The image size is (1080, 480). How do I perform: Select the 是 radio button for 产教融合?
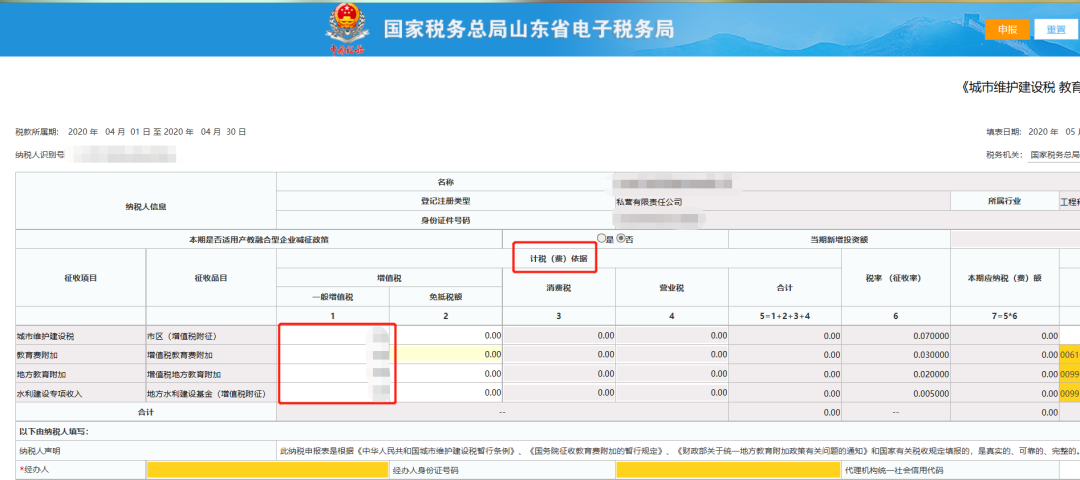601,239
